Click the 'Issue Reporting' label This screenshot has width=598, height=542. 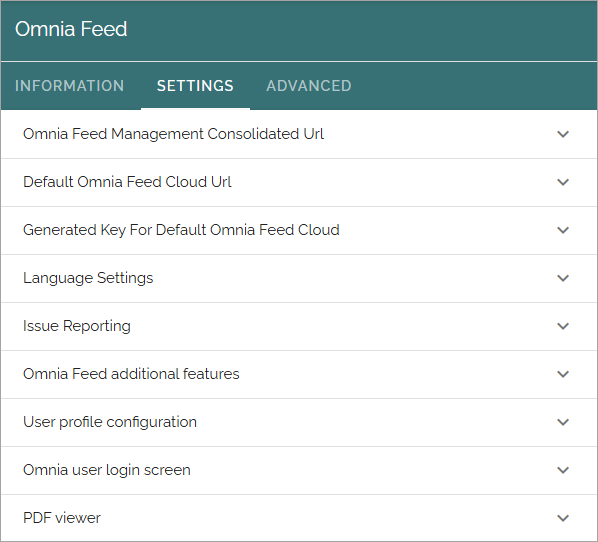[77, 326]
